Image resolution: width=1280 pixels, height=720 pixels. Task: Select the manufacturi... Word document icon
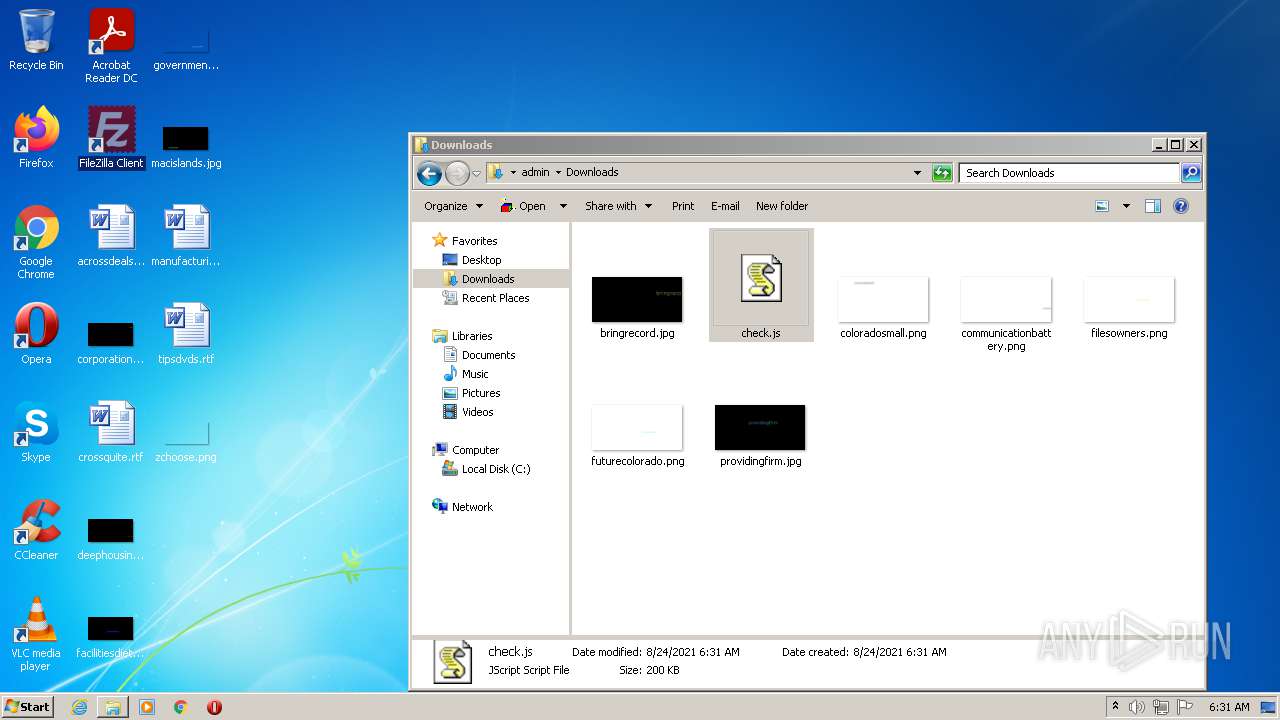click(186, 235)
